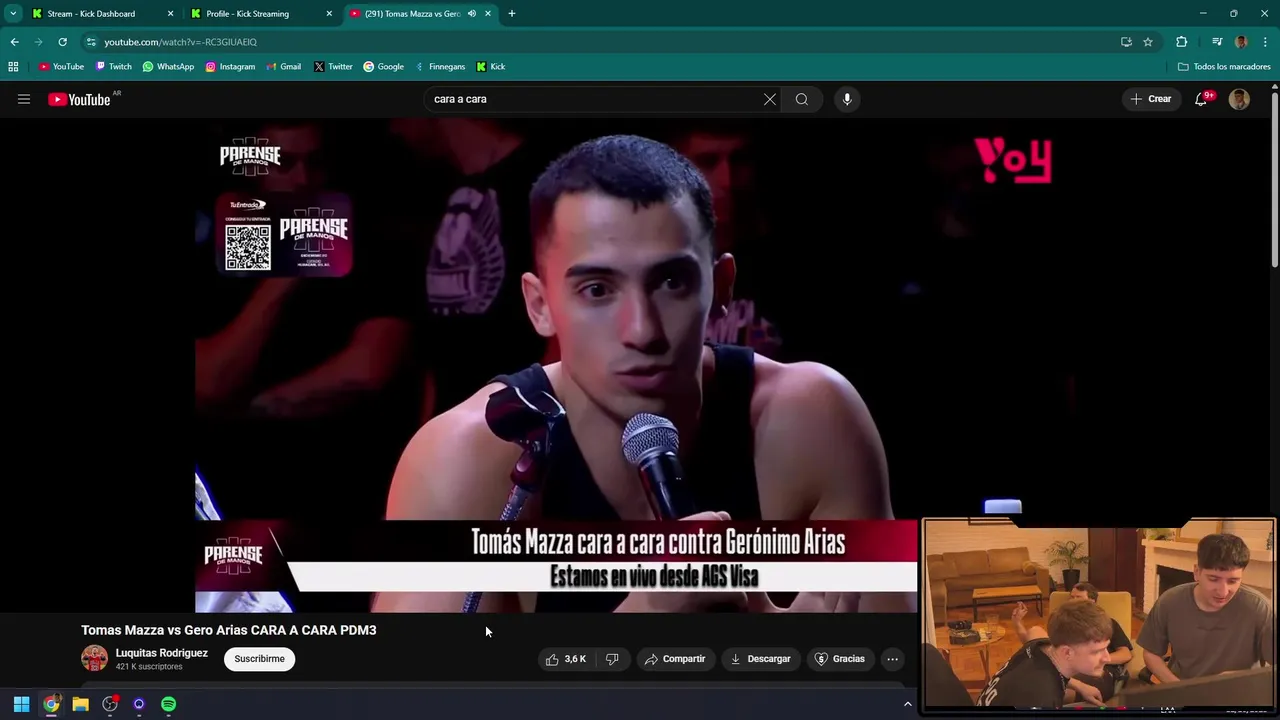The image size is (1280, 720).
Task: Click the Suscribirme button
Action: pos(259,659)
